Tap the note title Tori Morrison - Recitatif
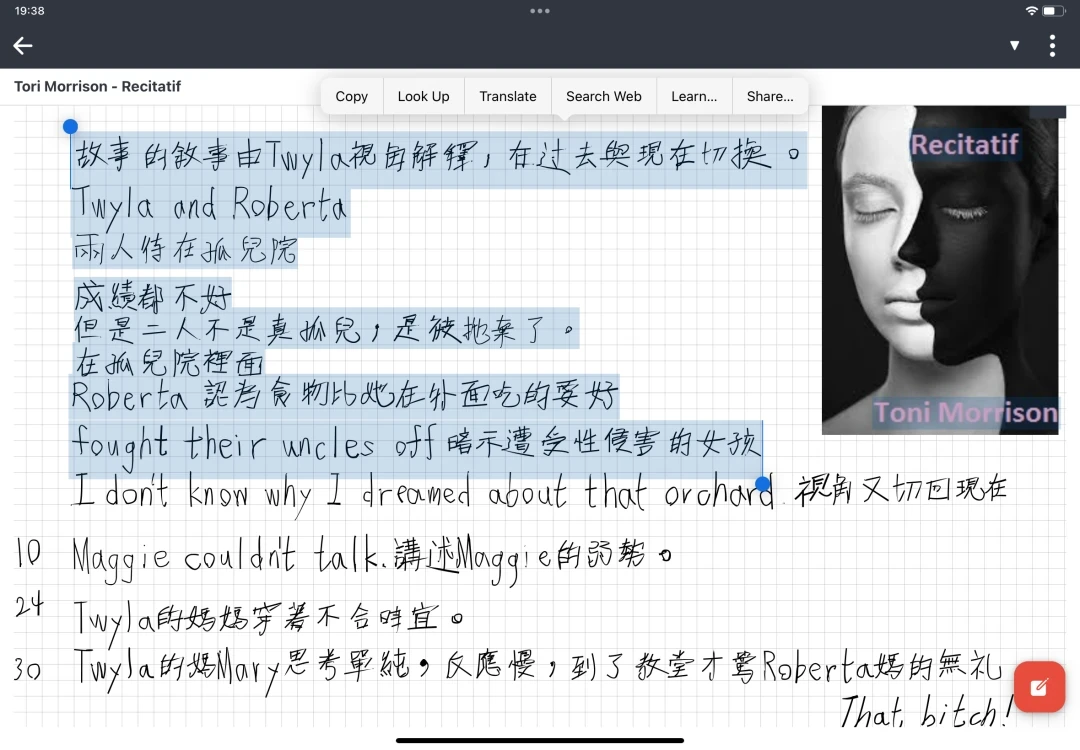 pyautogui.click(x=97, y=86)
